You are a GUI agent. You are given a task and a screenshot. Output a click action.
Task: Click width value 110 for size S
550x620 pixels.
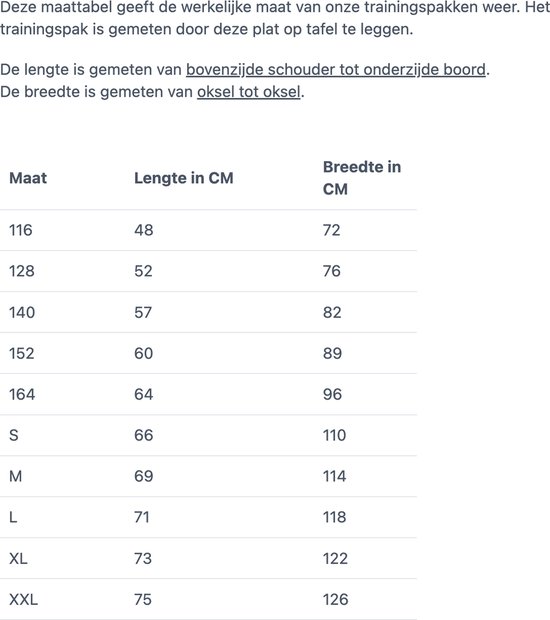pyautogui.click(x=335, y=435)
